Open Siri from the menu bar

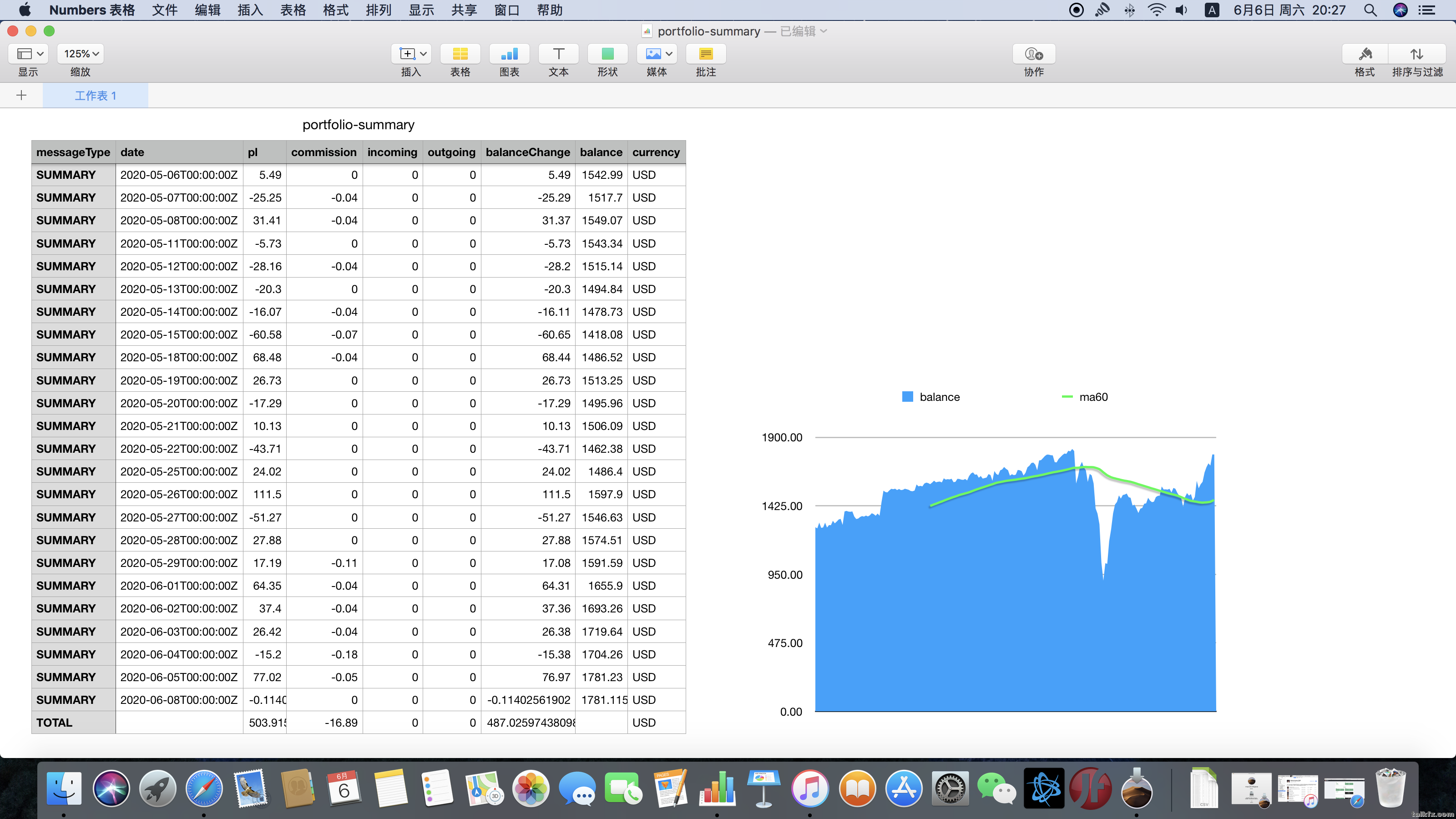coord(1400,10)
